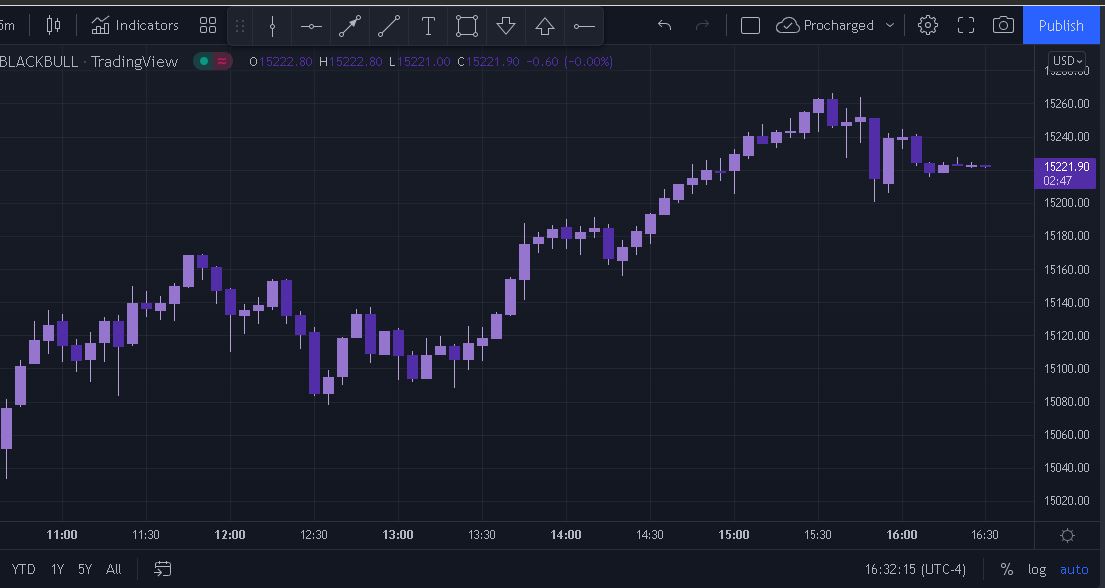This screenshot has width=1105, height=588.
Task: Select the rectangle shape tool
Action: click(x=467, y=26)
